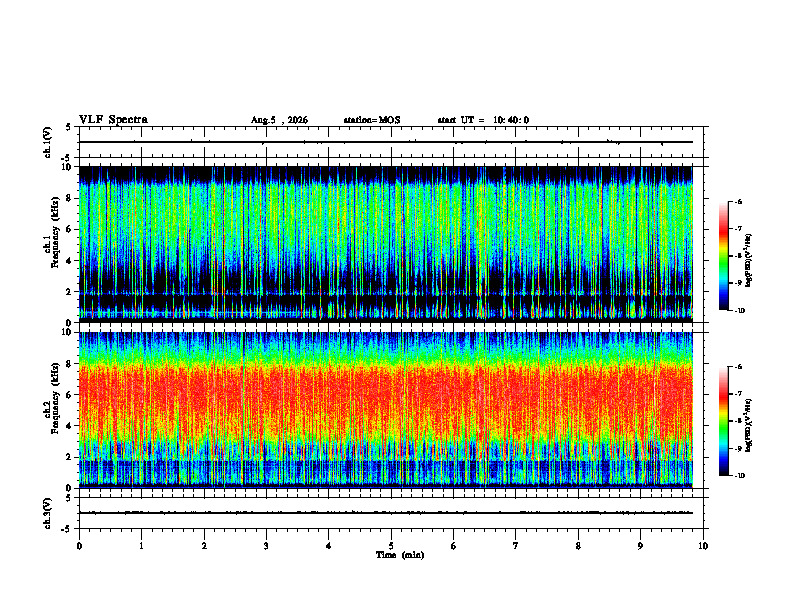Click the "VLF Spectra" plot title
Image resolution: width=792 pixels, height=612 pixels.
coord(113,120)
